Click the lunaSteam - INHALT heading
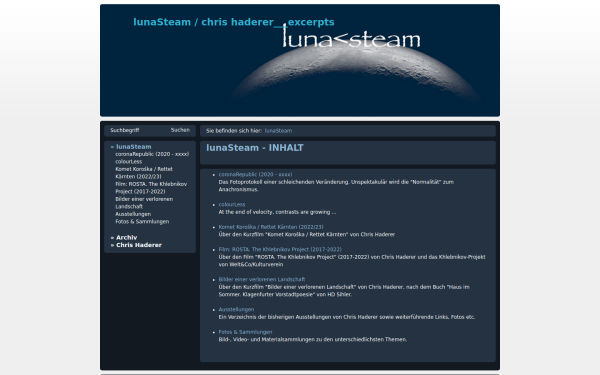Viewport: 600px width, 375px height. coord(255,148)
